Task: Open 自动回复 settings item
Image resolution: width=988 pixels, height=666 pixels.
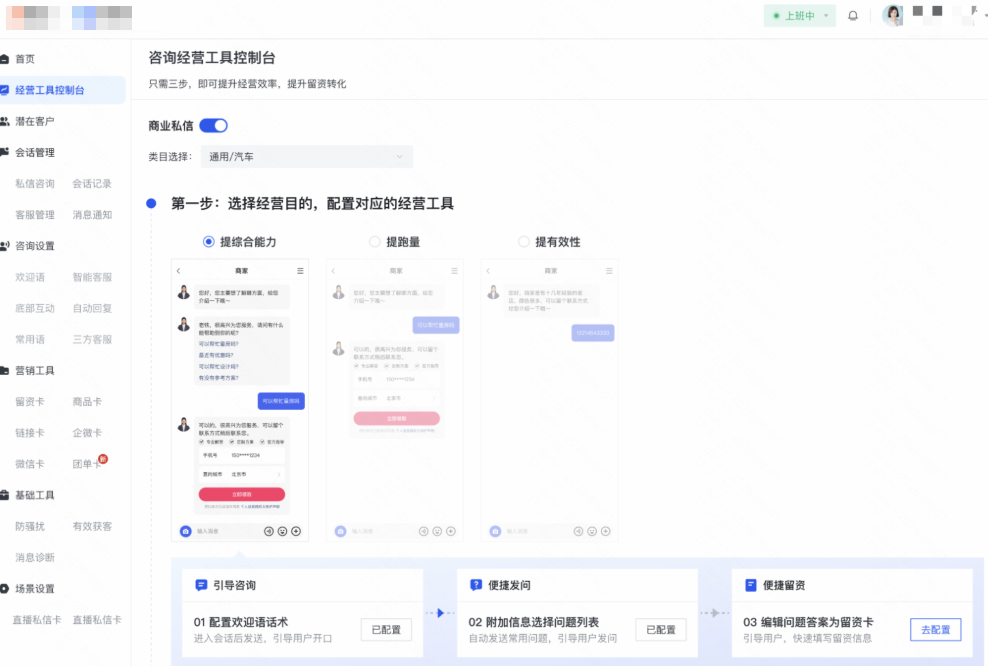Action: pyautogui.click(x=92, y=308)
